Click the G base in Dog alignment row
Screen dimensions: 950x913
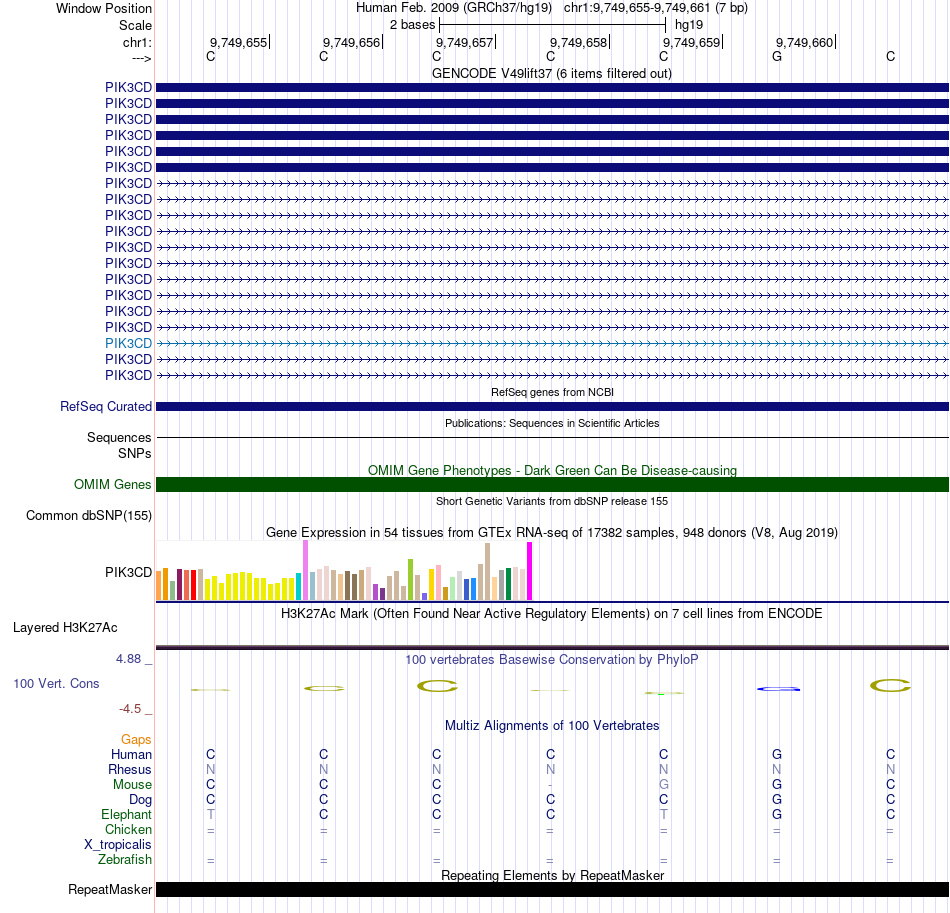777,800
